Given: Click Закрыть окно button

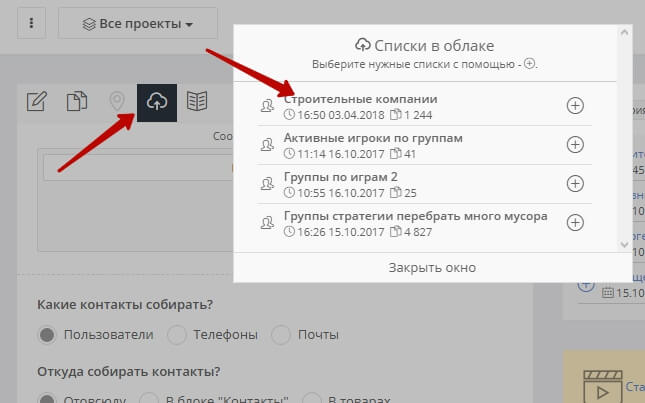Looking at the screenshot, I should pos(432,267).
